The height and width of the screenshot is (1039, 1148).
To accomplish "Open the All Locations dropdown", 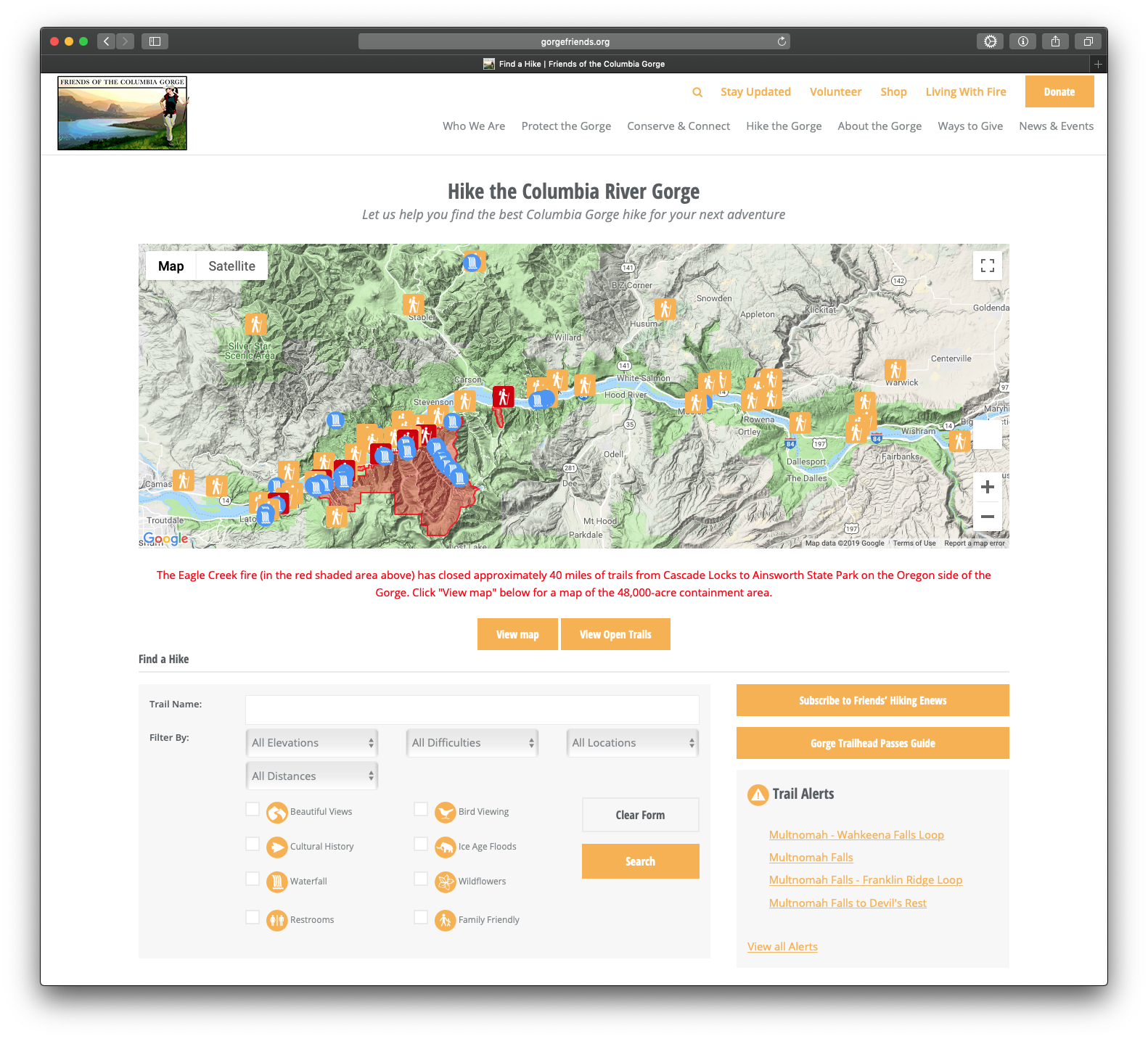I will pyautogui.click(x=633, y=743).
